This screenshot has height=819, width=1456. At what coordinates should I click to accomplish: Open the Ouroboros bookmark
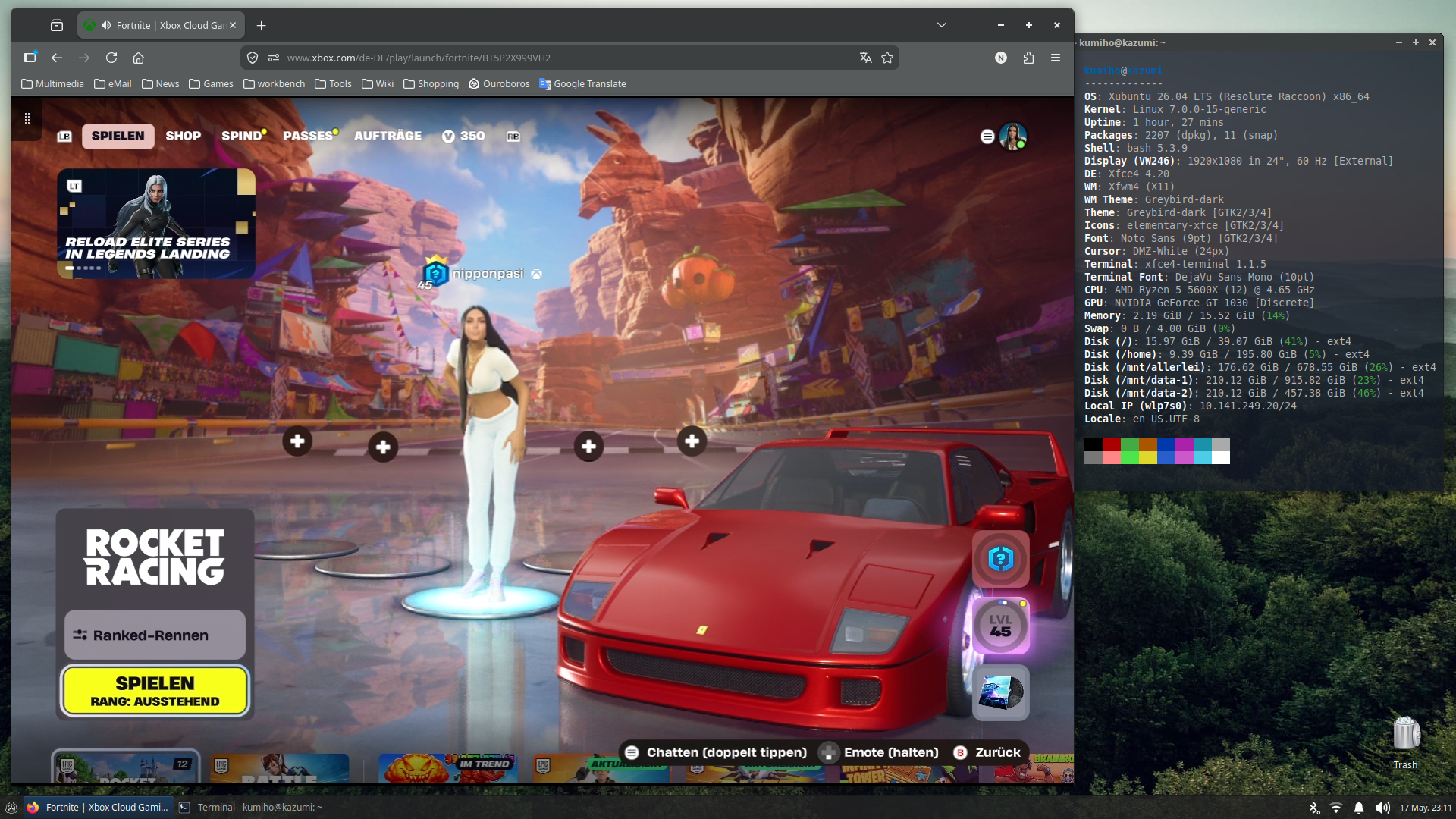pos(499,83)
